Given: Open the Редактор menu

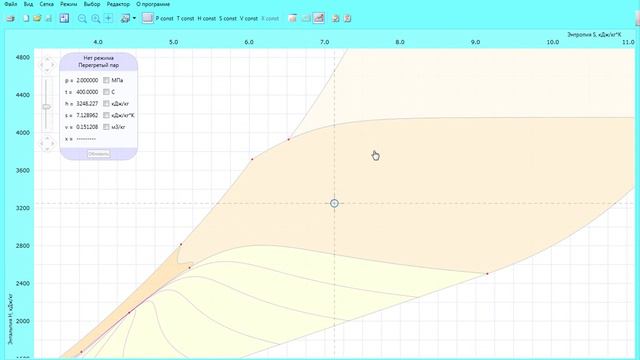Looking at the screenshot, I should pyautogui.click(x=118, y=4).
